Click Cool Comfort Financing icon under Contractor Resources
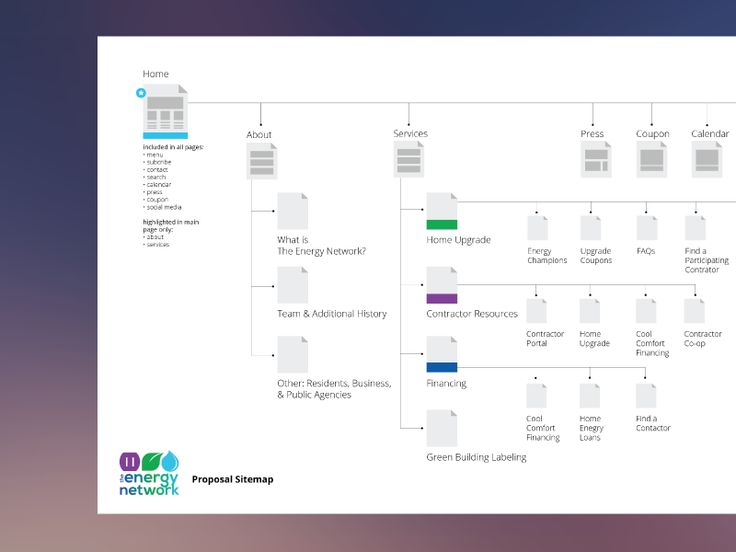 [x=646, y=311]
